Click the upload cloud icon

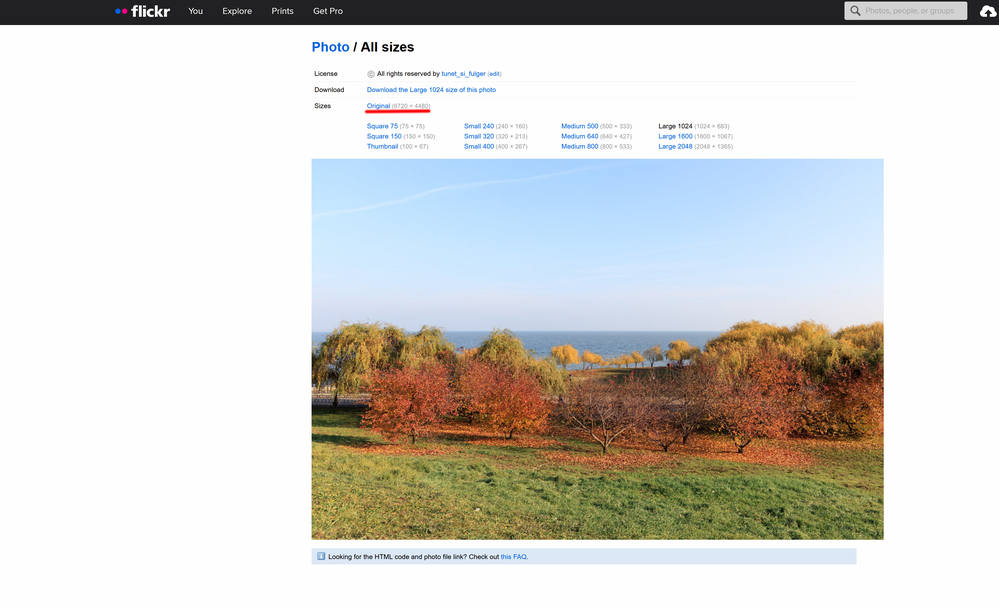pos(988,11)
